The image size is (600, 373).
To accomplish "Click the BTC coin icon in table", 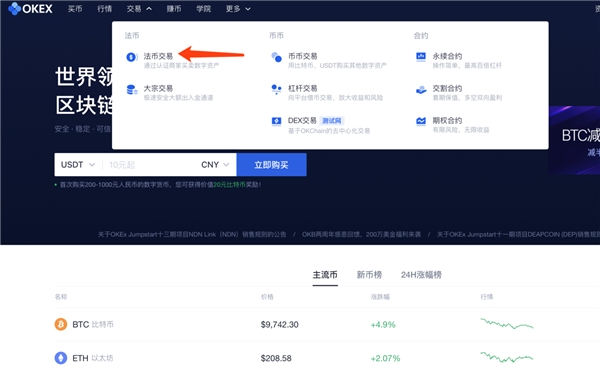I will (60, 324).
